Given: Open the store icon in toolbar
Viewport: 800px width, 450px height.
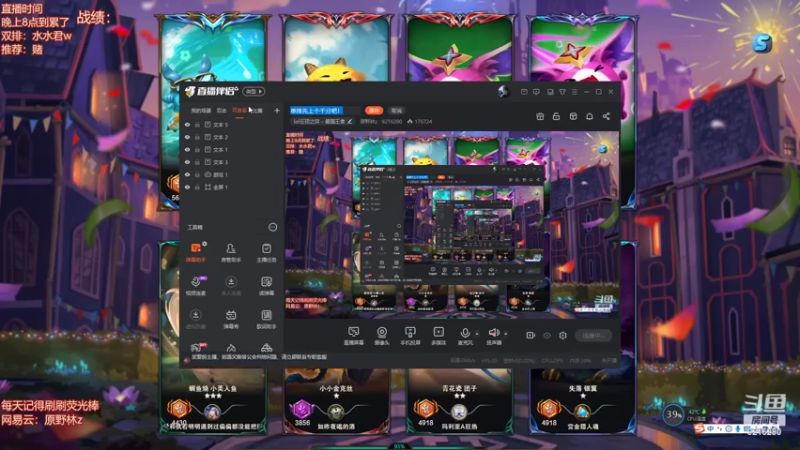Looking at the screenshot, I should [x=573, y=117].
